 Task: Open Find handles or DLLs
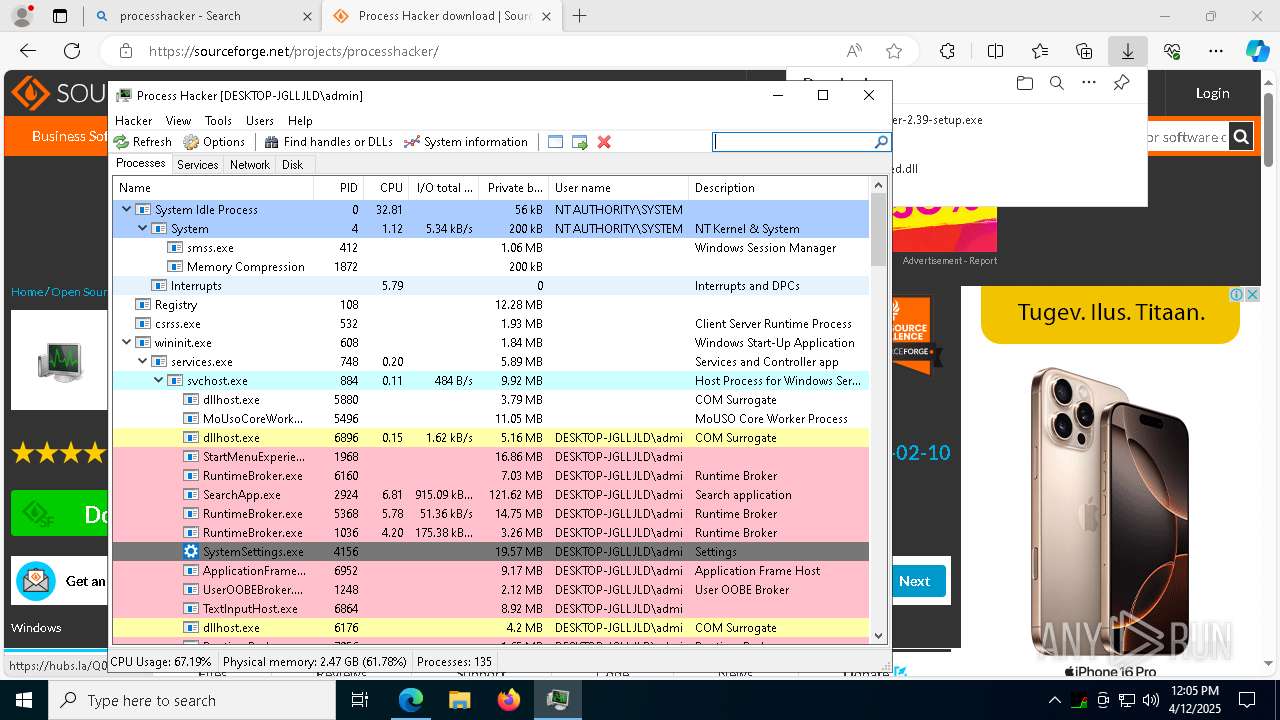coord(328,142)
